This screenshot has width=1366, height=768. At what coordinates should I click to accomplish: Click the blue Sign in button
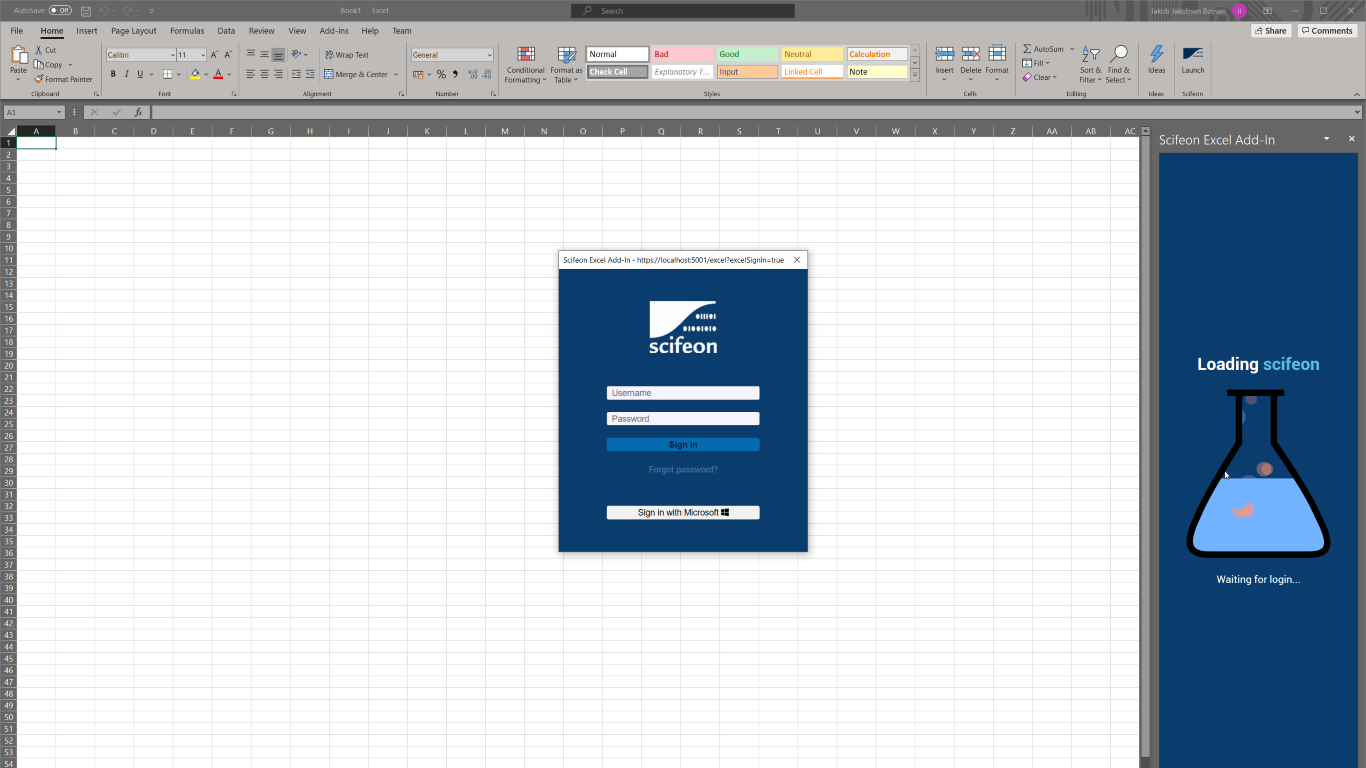(x=683, y=445)
